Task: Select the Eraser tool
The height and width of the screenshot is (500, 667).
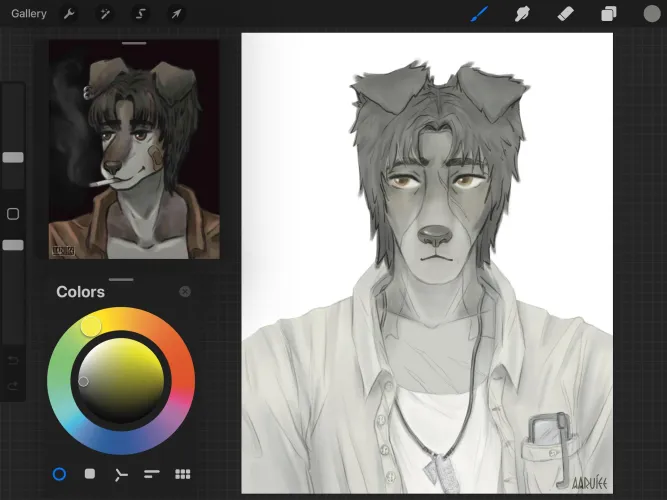Action: (565, 14)
